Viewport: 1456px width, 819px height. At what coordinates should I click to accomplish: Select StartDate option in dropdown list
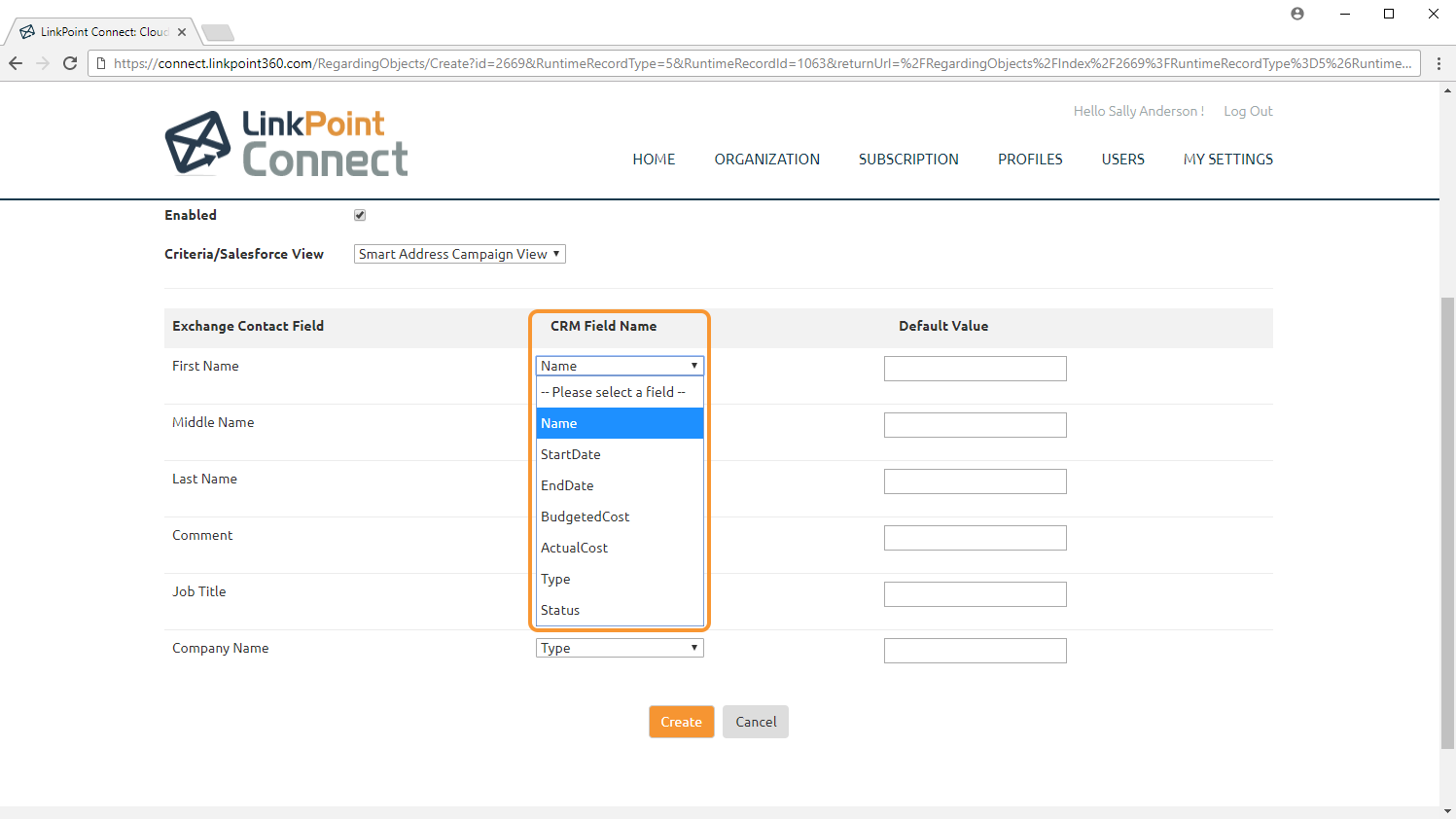coord(620,454)
